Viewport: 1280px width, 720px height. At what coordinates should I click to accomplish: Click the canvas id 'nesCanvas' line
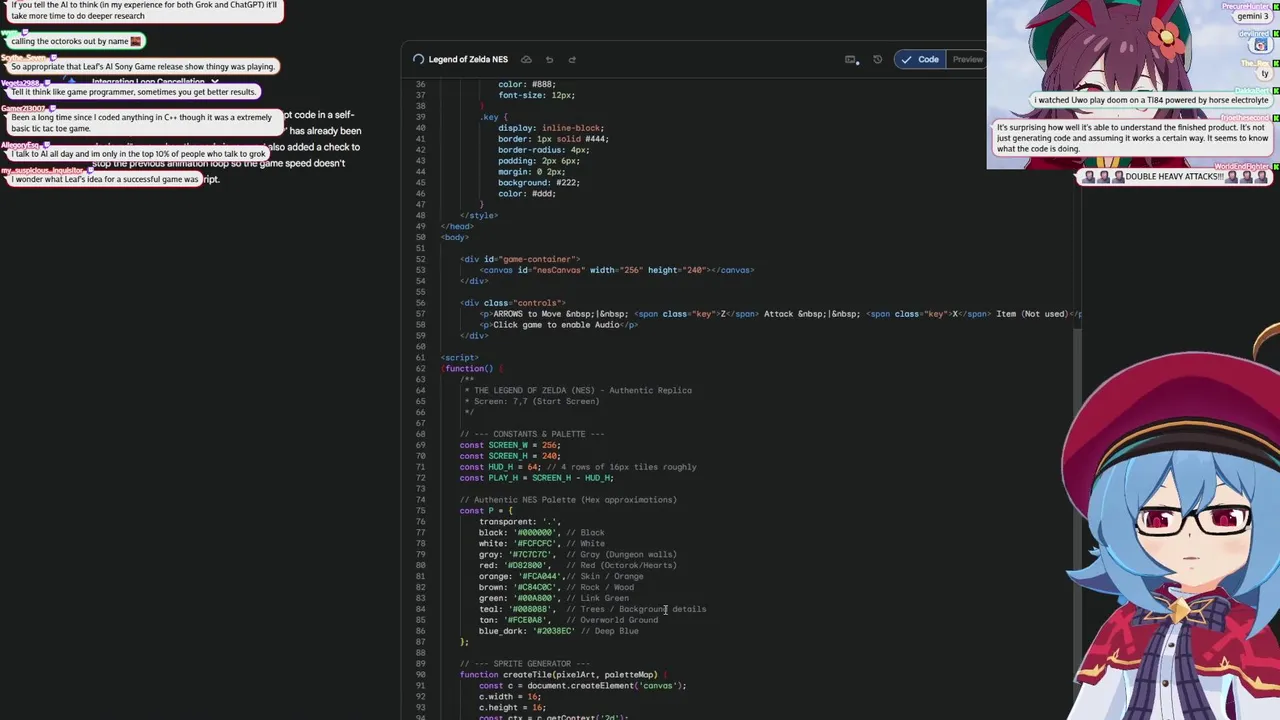pyautogui.click(x=616, y=270)
